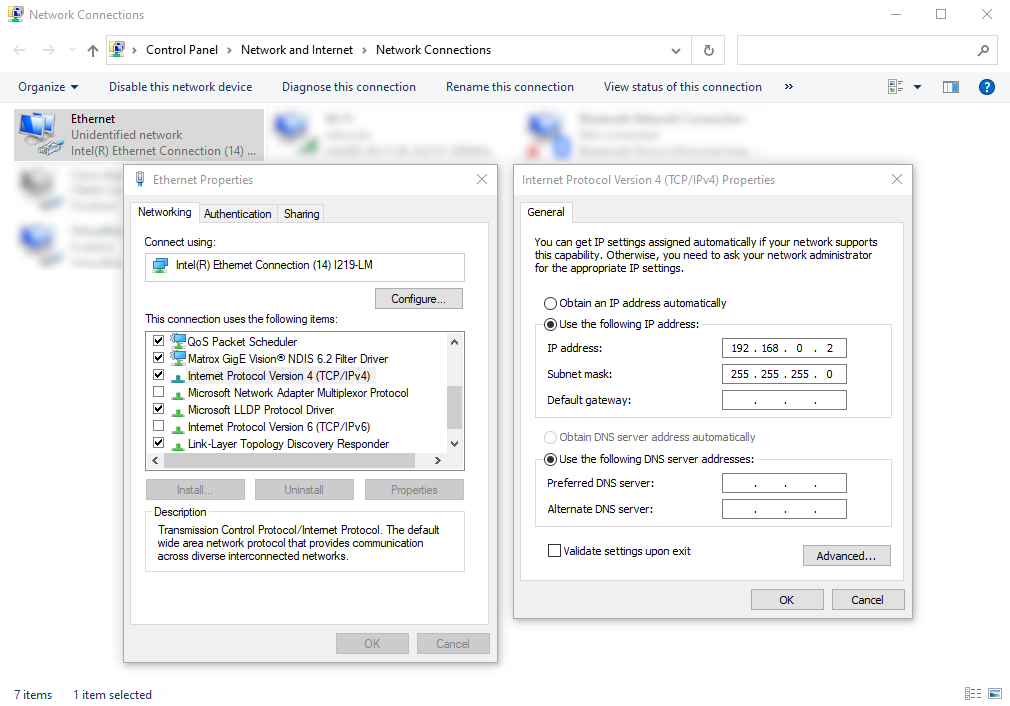1010x706 pixels.
Task: Click the search magnifier icon
Action: 983,50
